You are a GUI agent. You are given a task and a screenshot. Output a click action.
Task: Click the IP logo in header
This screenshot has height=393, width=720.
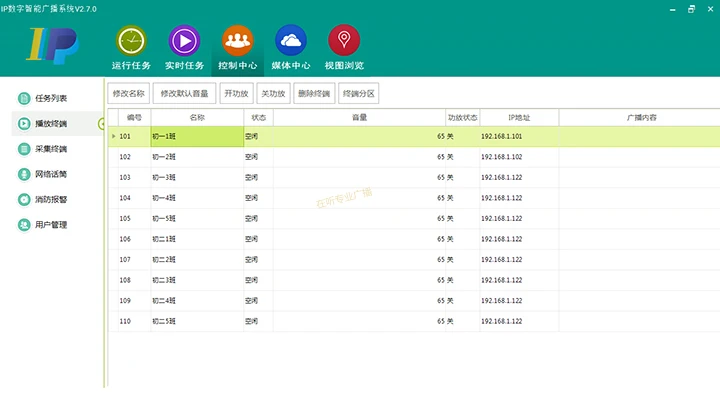(53, 45)
